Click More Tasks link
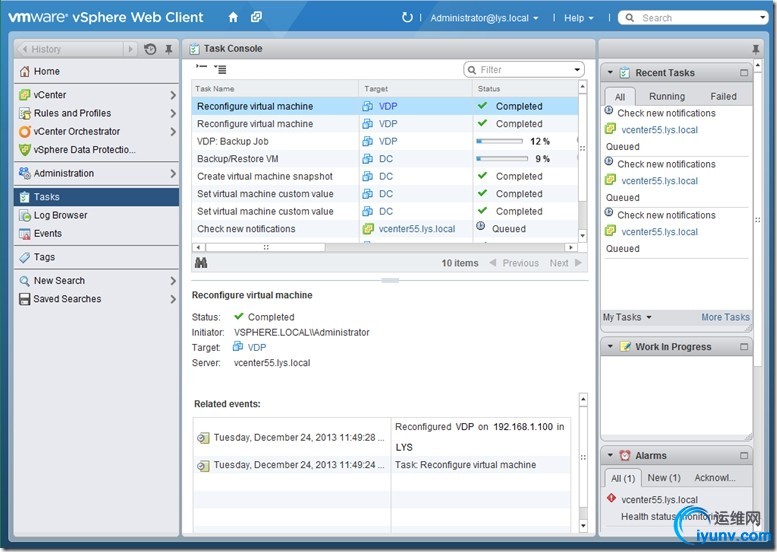Viewport: 777px width, 552px height. pyautogui.click(x=725, y=317)
